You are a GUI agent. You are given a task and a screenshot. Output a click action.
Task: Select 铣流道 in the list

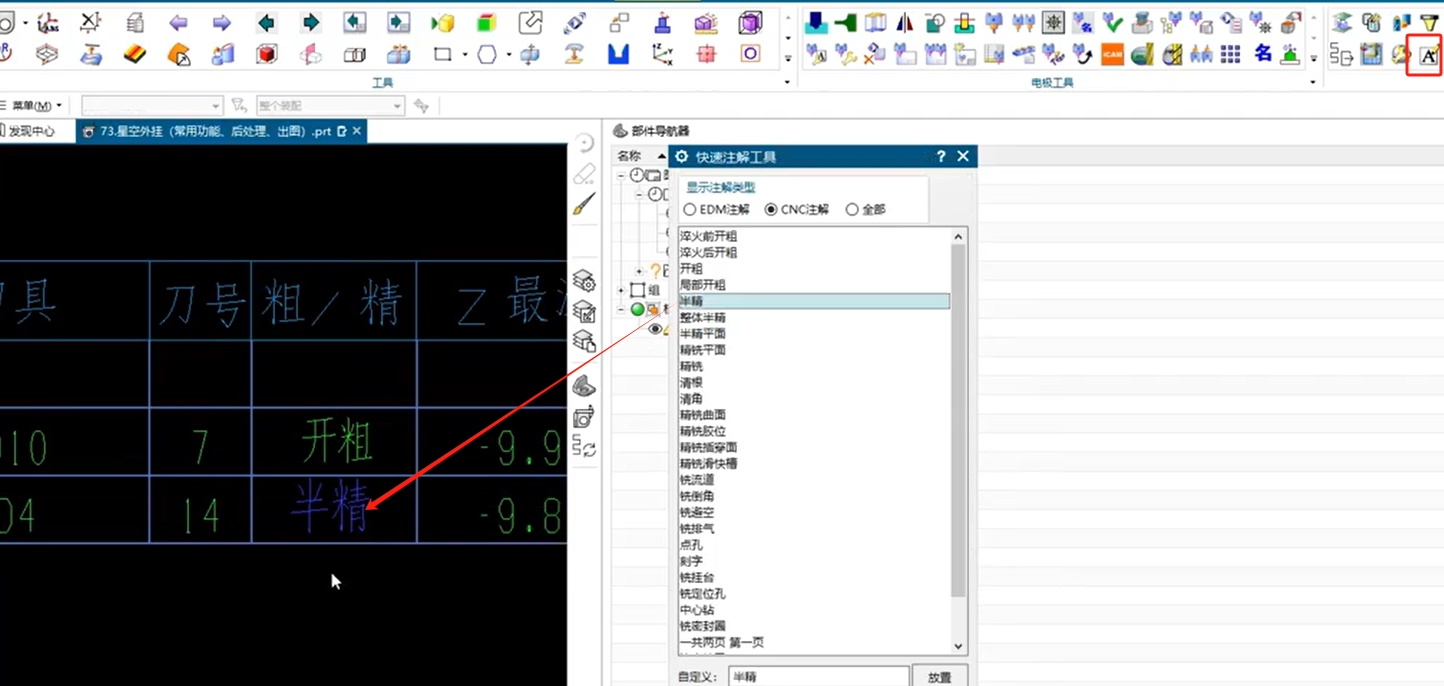[x=697, y=480]
